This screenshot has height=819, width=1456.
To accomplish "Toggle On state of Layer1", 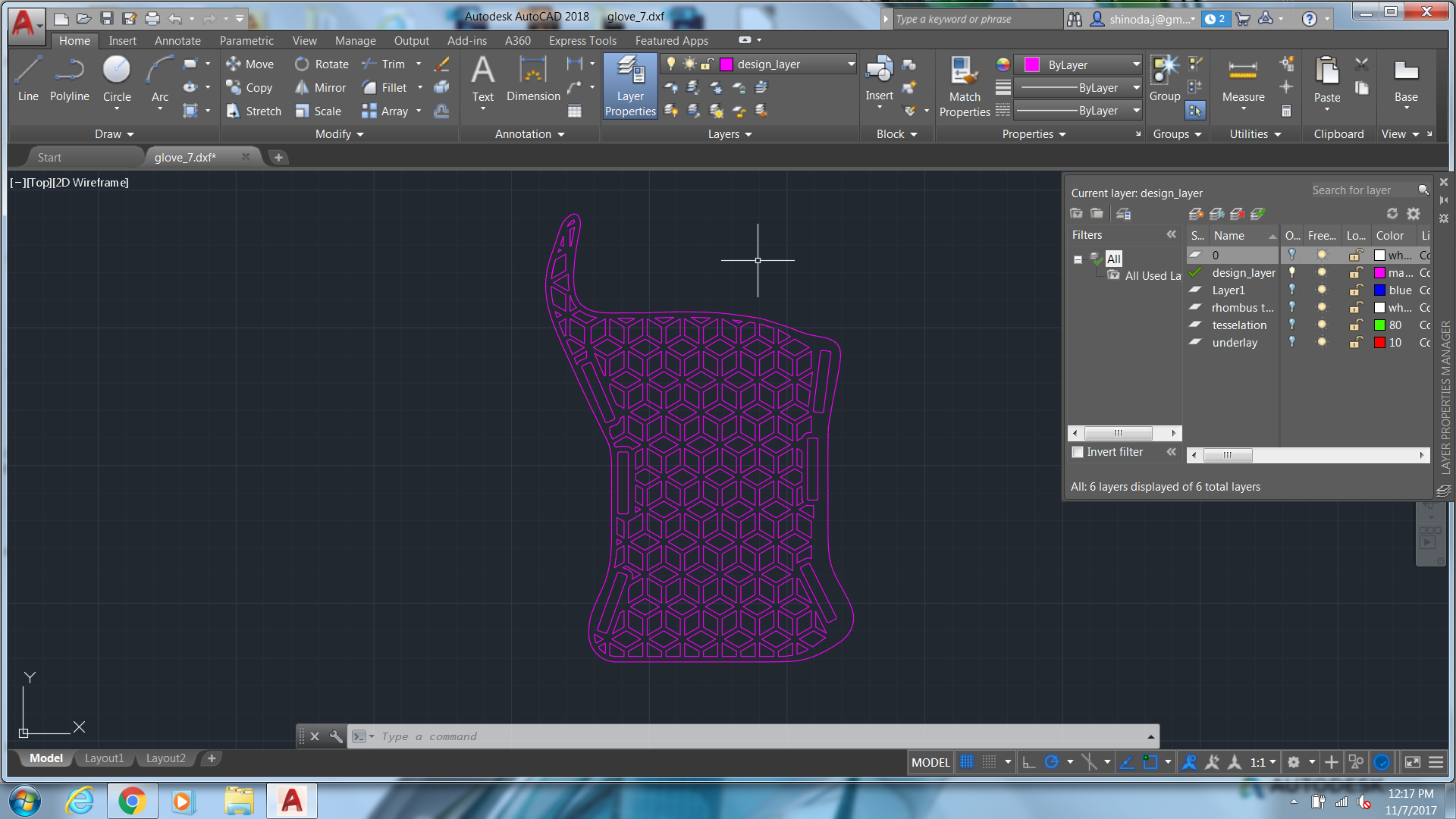I will point(1292,290).
